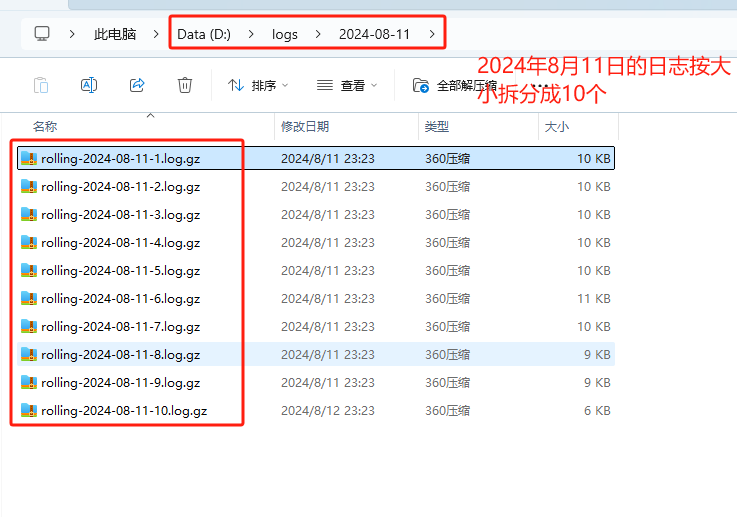Click archive icon of rolling-2024-08-11-1.log.gz
The image size is (737, 517).
pyautogui.click(x=29, y=158)
